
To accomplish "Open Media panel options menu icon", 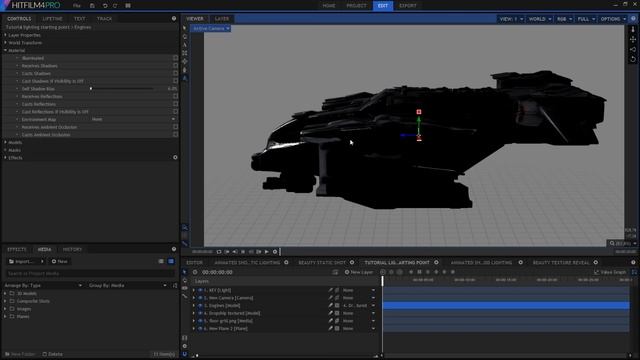I will point(174,249).
